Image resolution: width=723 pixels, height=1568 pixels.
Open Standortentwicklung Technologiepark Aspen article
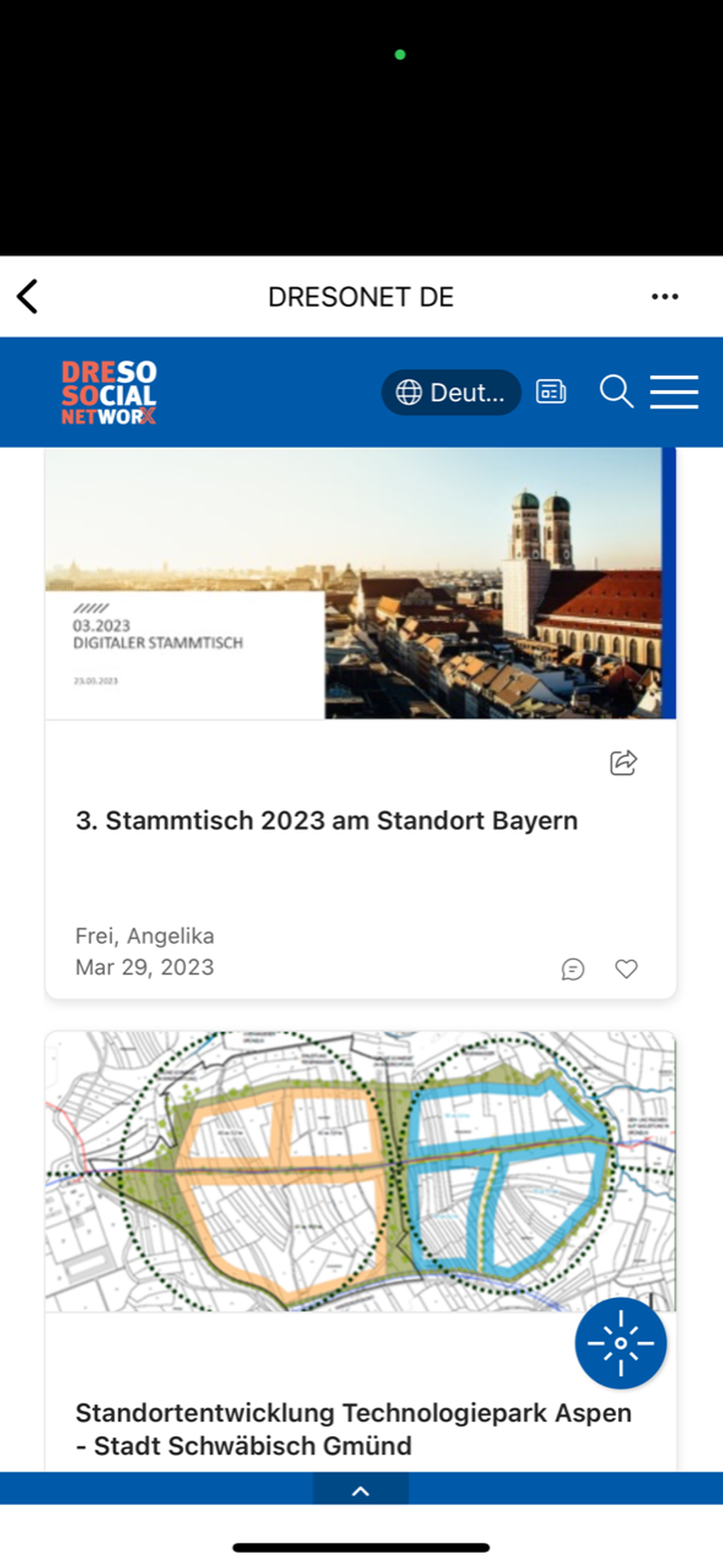click(x=352, y=1429)
